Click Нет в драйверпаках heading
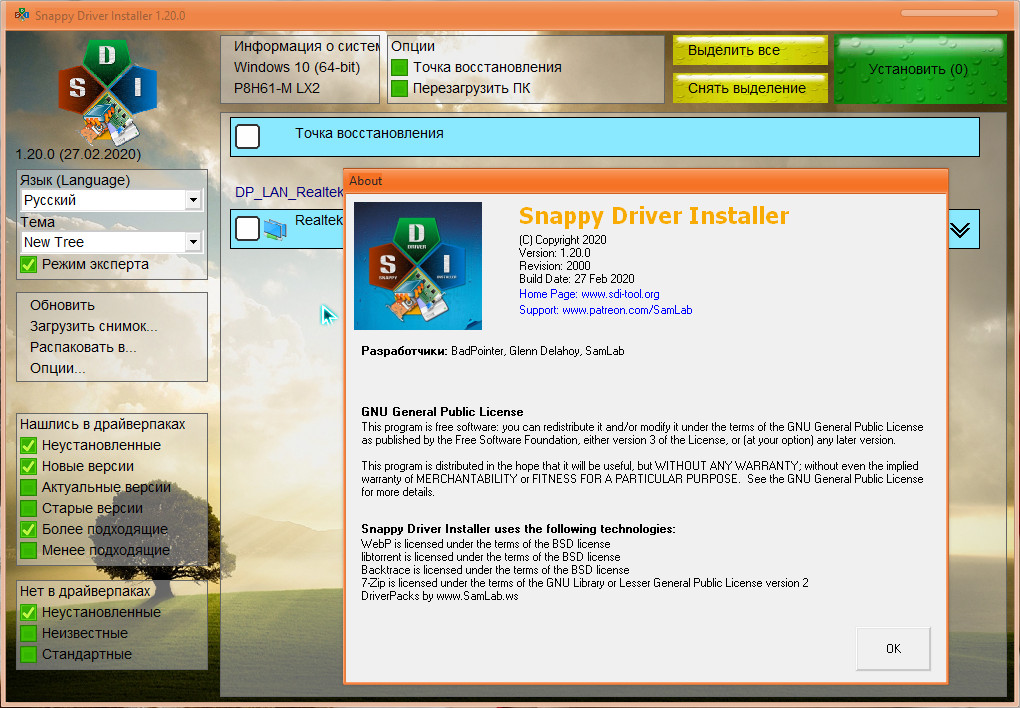 [x=85, y=591]
